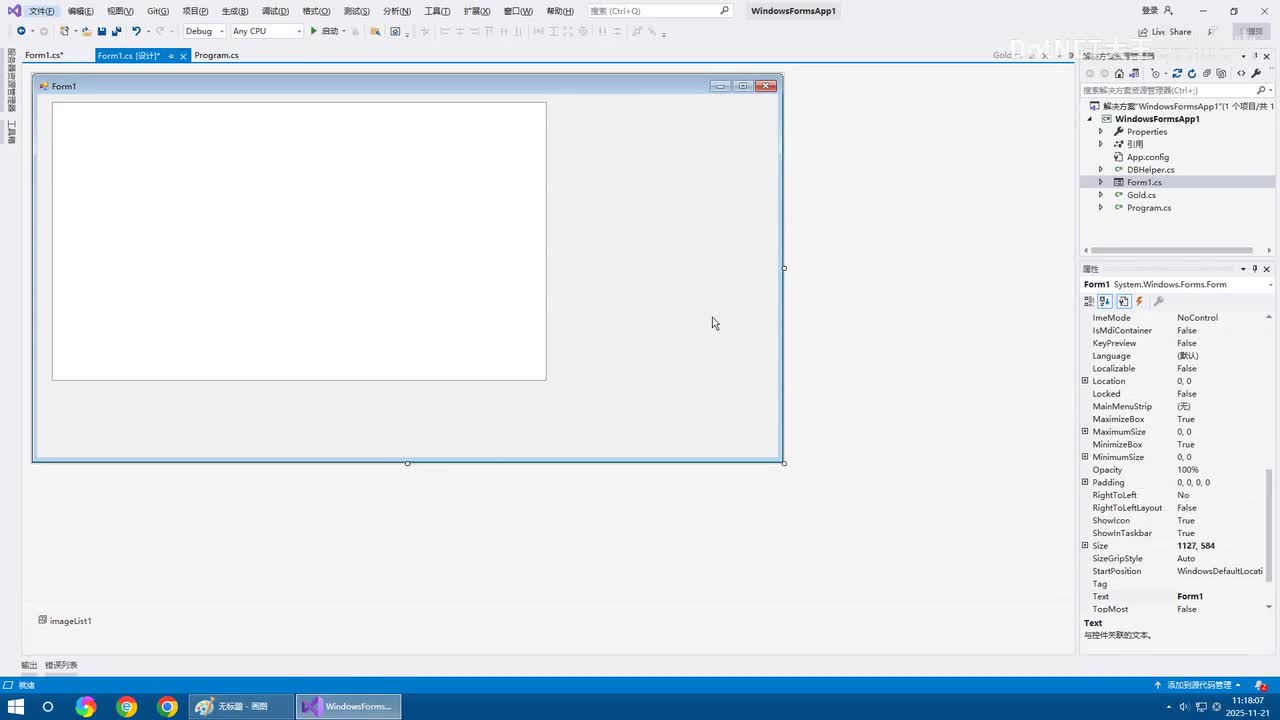
Task: Click the Events lightning bolt icon
Action: tap(1139, 301)
